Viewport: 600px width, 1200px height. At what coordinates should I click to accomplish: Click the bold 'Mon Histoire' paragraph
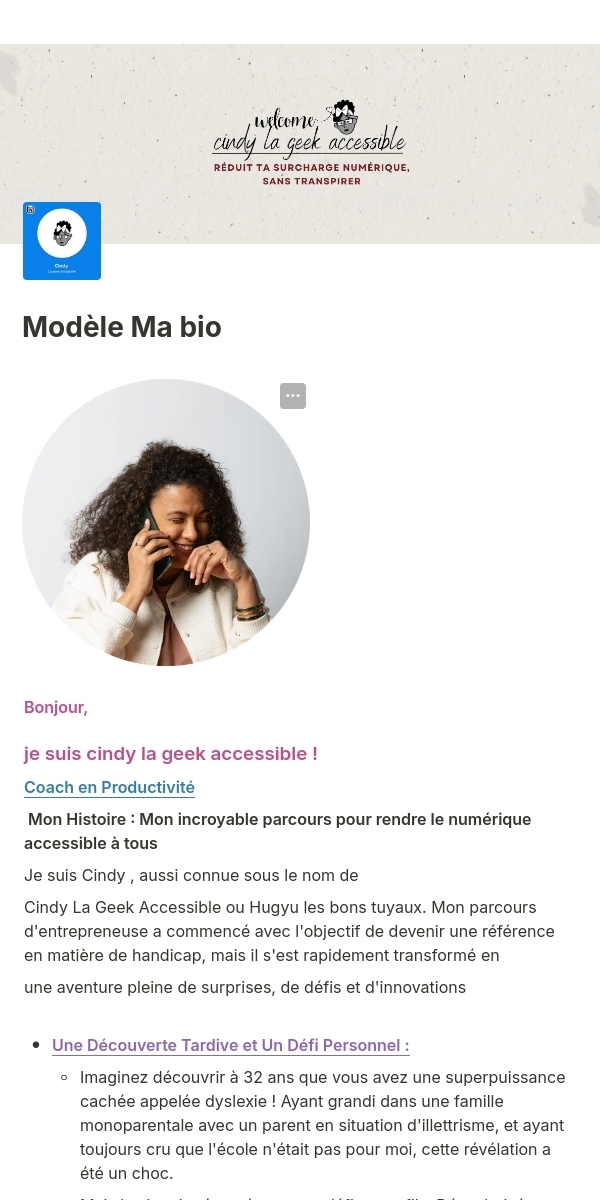(x=280, y=831)
